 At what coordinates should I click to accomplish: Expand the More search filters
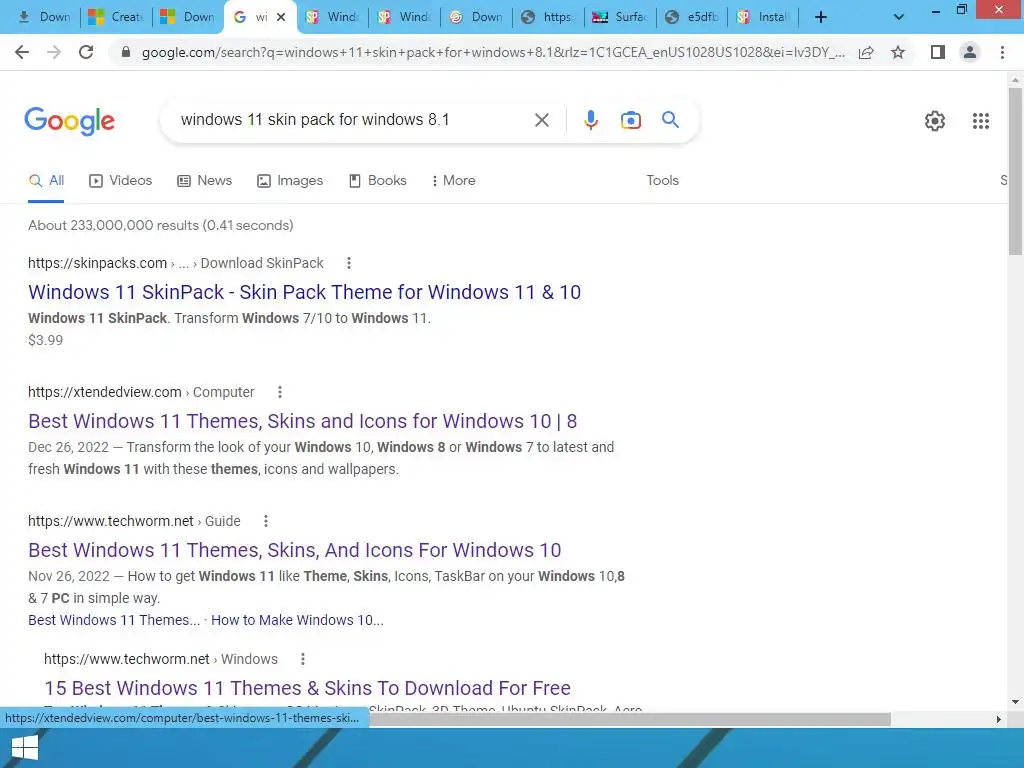pos(453,180)
